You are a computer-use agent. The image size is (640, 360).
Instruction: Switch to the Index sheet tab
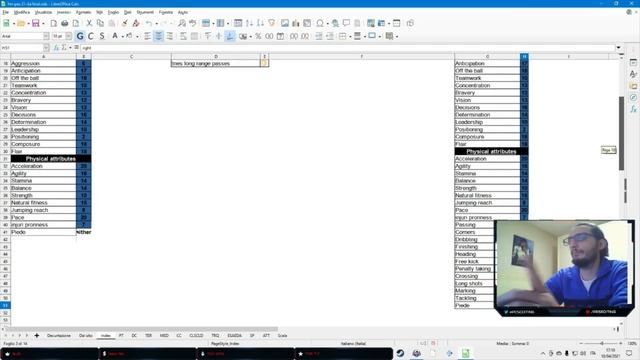tap(106, 336)
